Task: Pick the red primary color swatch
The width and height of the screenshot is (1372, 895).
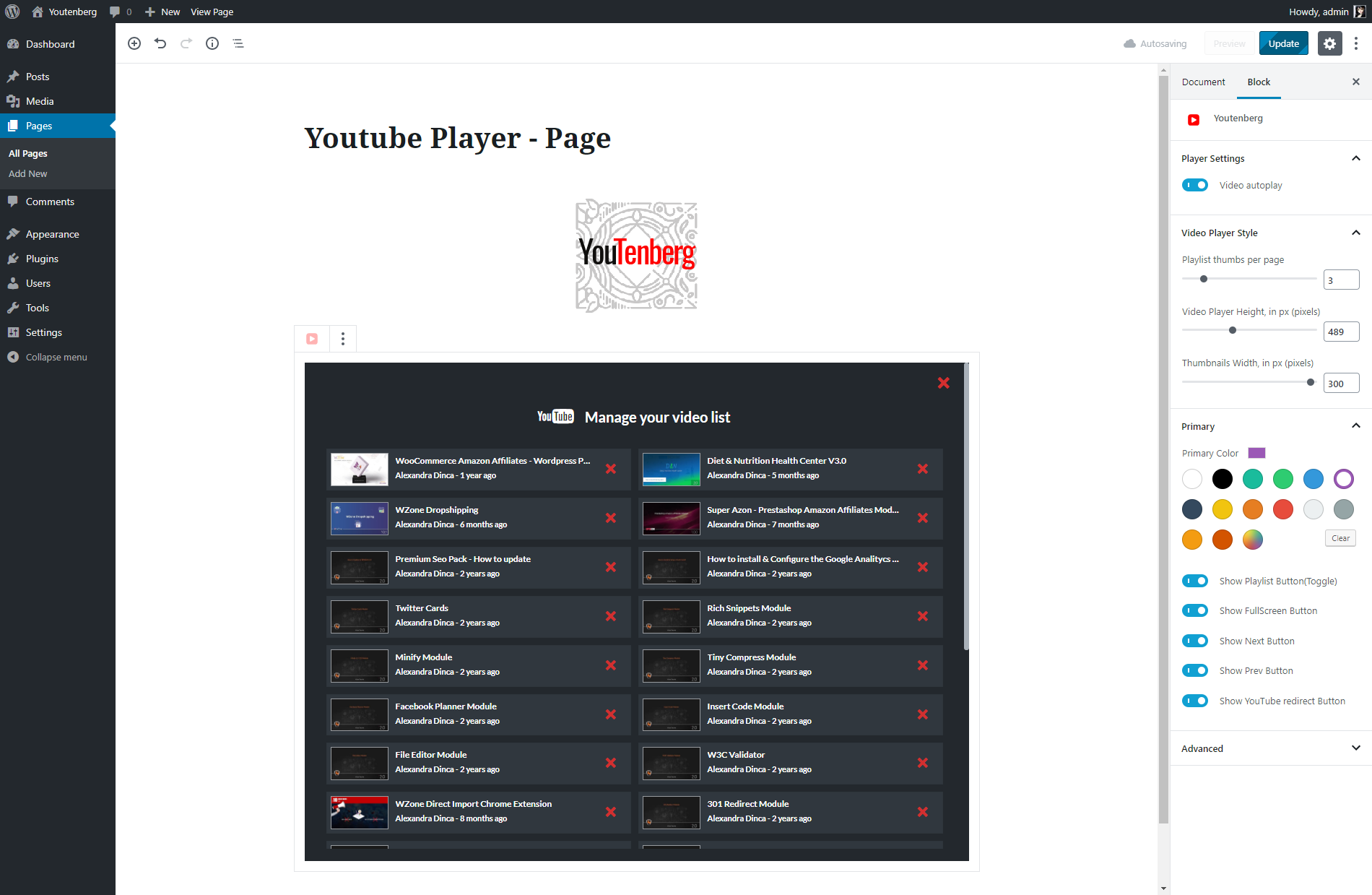Action: pos(1283,509)
